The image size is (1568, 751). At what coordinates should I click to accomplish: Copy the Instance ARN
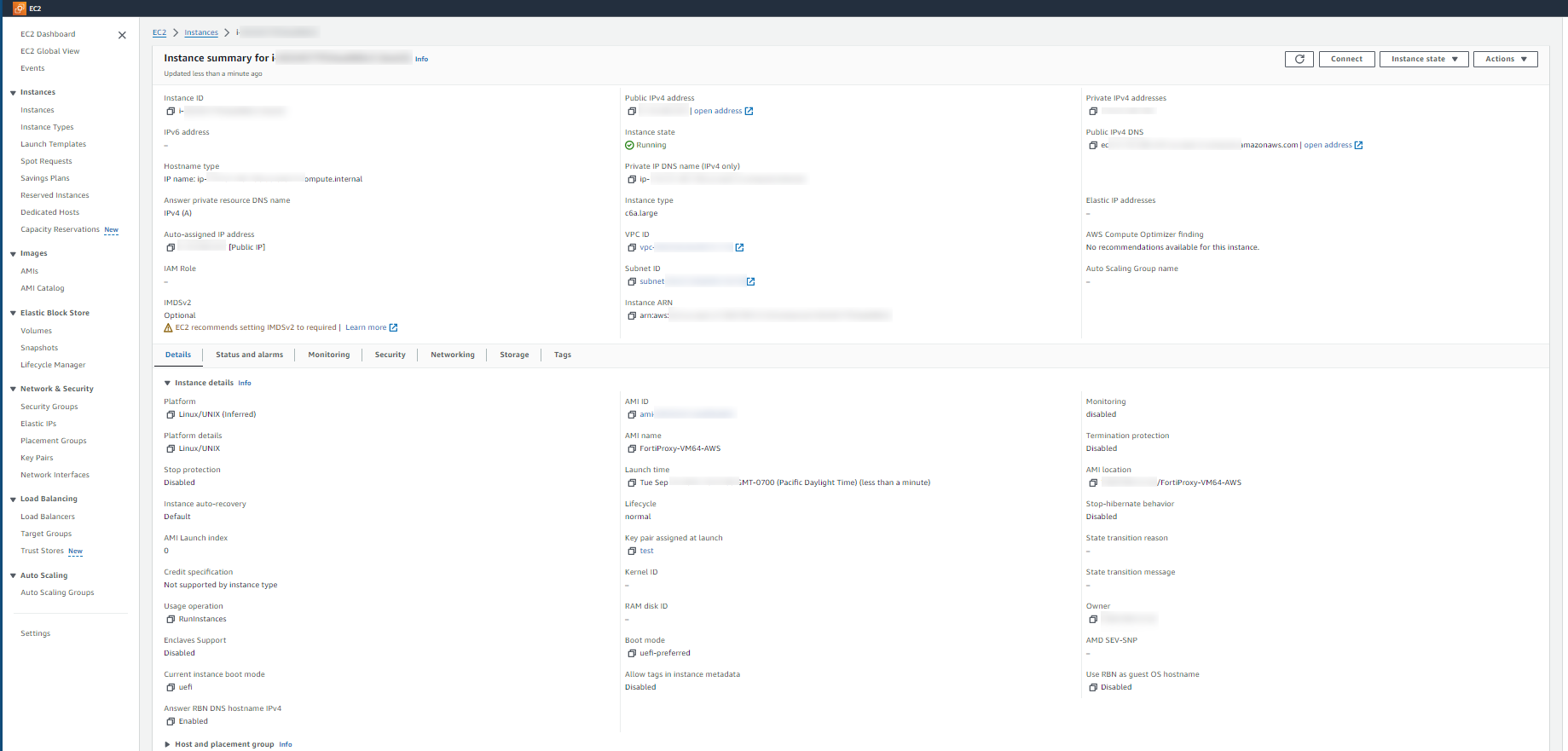coord(632,315)
